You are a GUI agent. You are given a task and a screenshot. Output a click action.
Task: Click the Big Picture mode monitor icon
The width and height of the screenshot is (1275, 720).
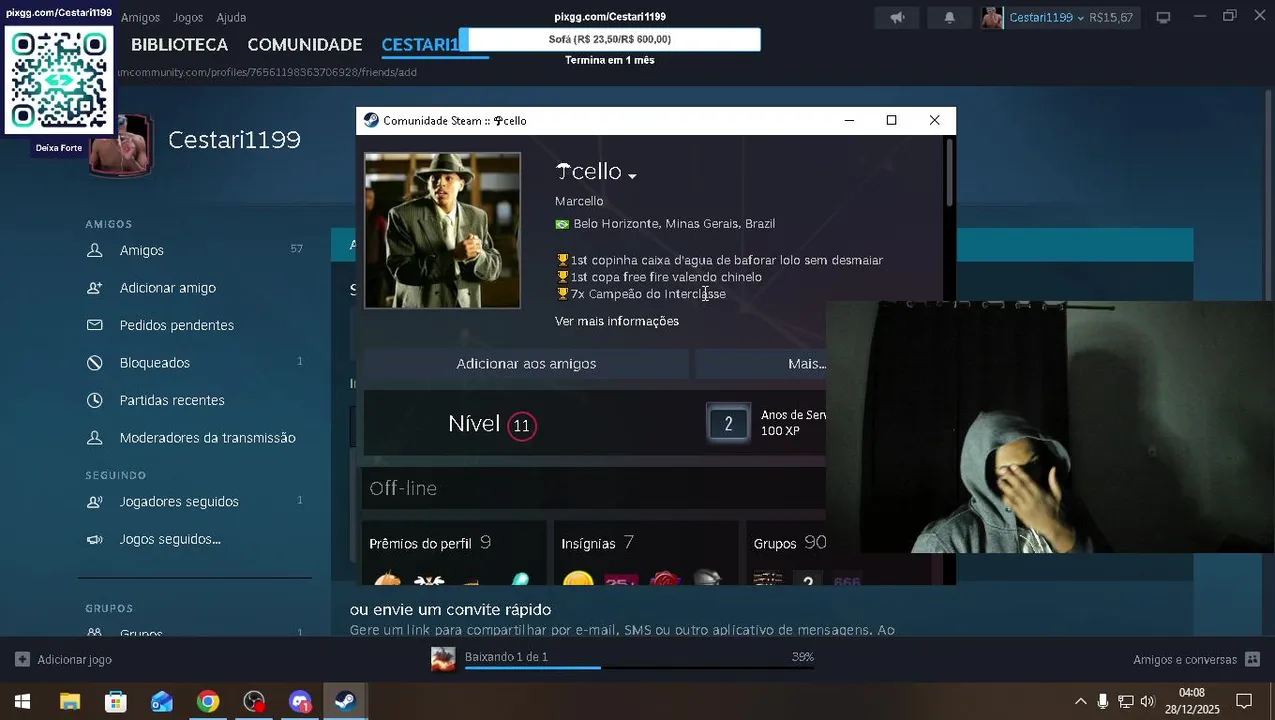(1163, 17)
